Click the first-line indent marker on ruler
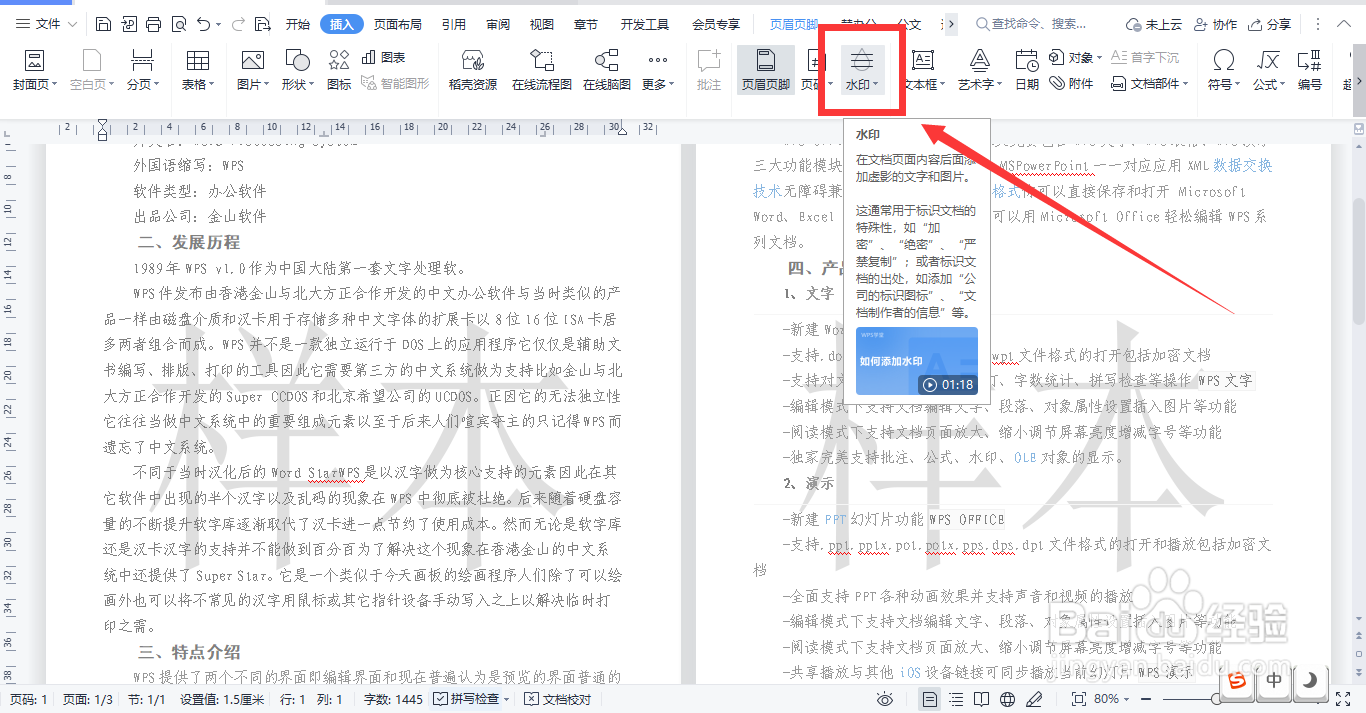 102,123
